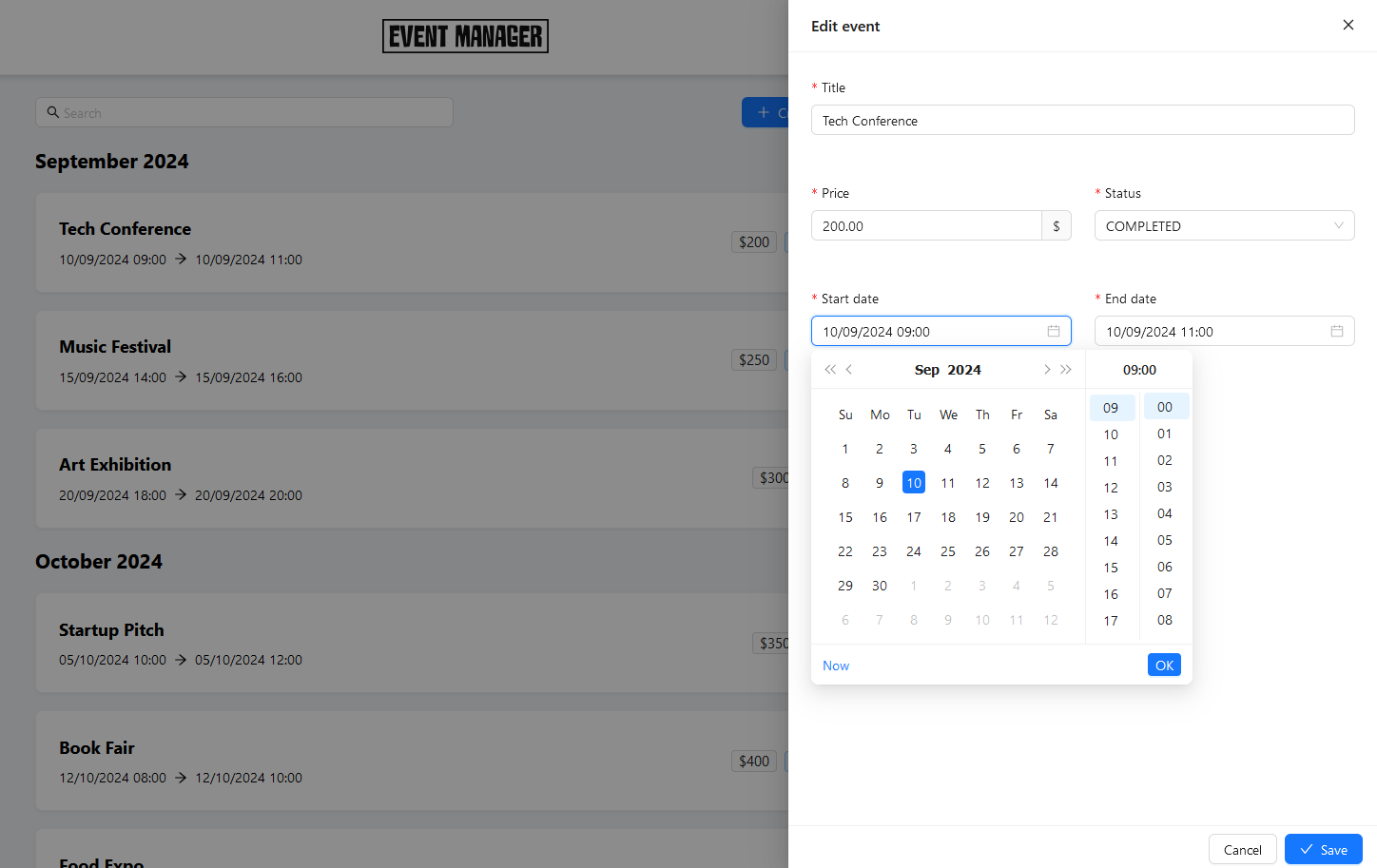Click the Search events field
The width and height of the screenshot is (1377, 868).
[x=244, y=112]
